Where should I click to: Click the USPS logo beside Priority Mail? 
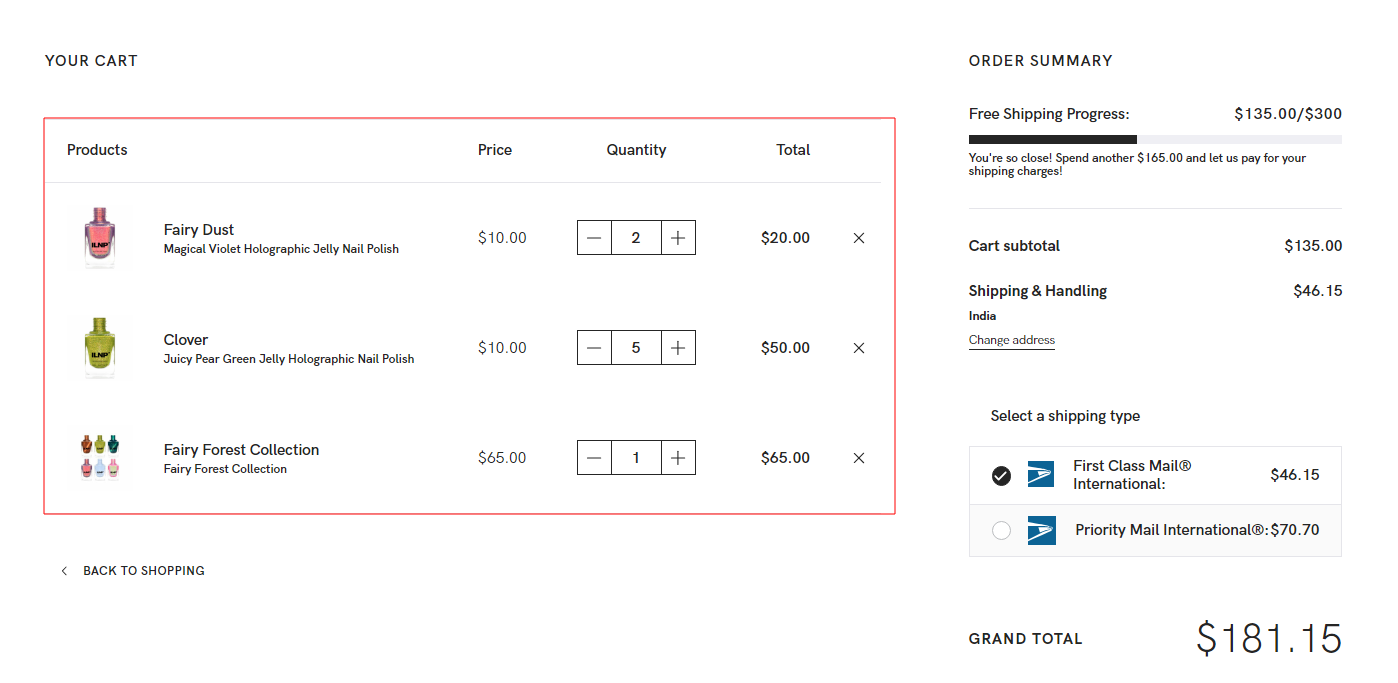click(1041, 530)
